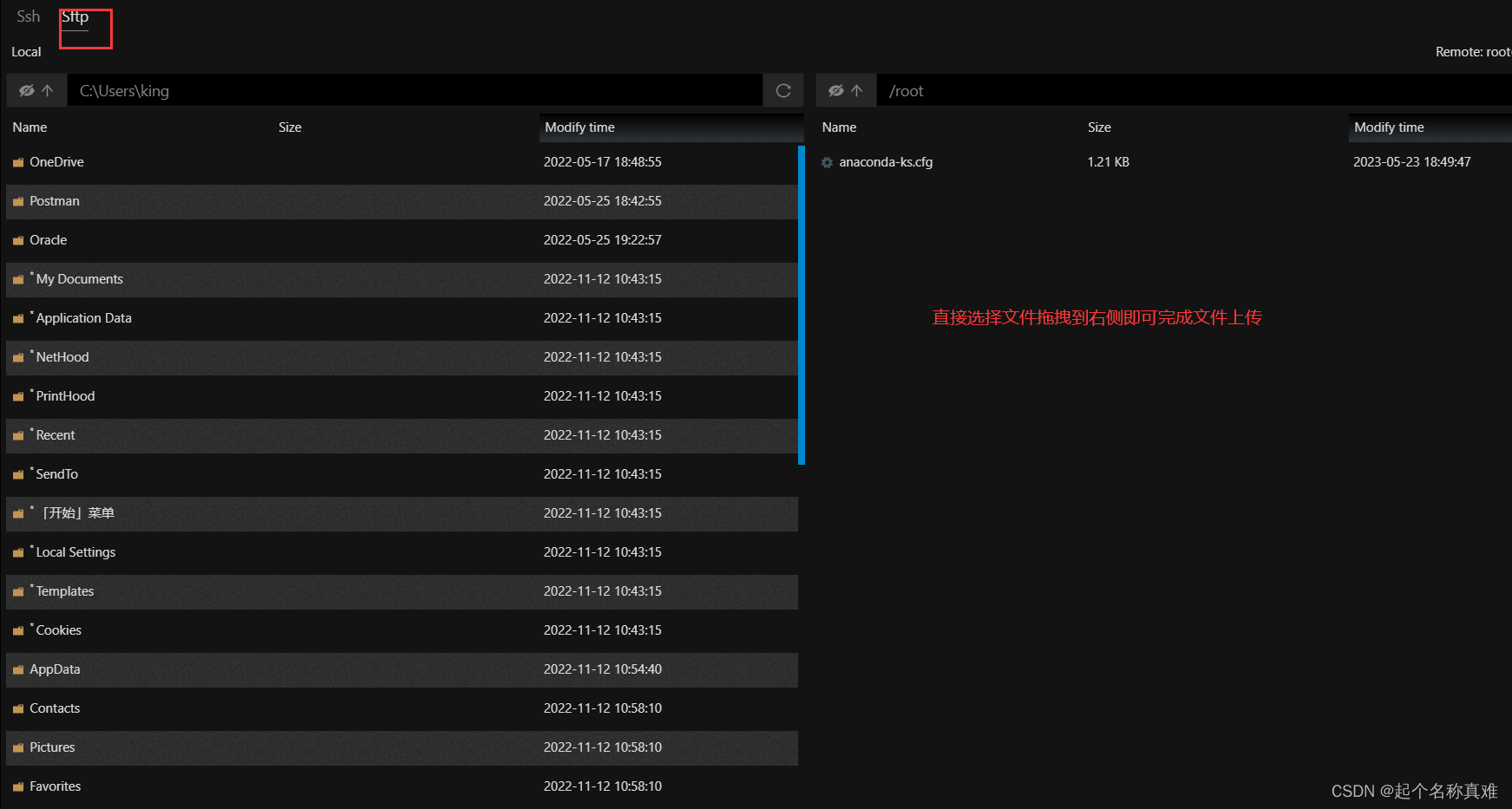Click remote modify time 2023-05-23 18:49:47
This screenshot has height=809, width=1512.
1412,162
